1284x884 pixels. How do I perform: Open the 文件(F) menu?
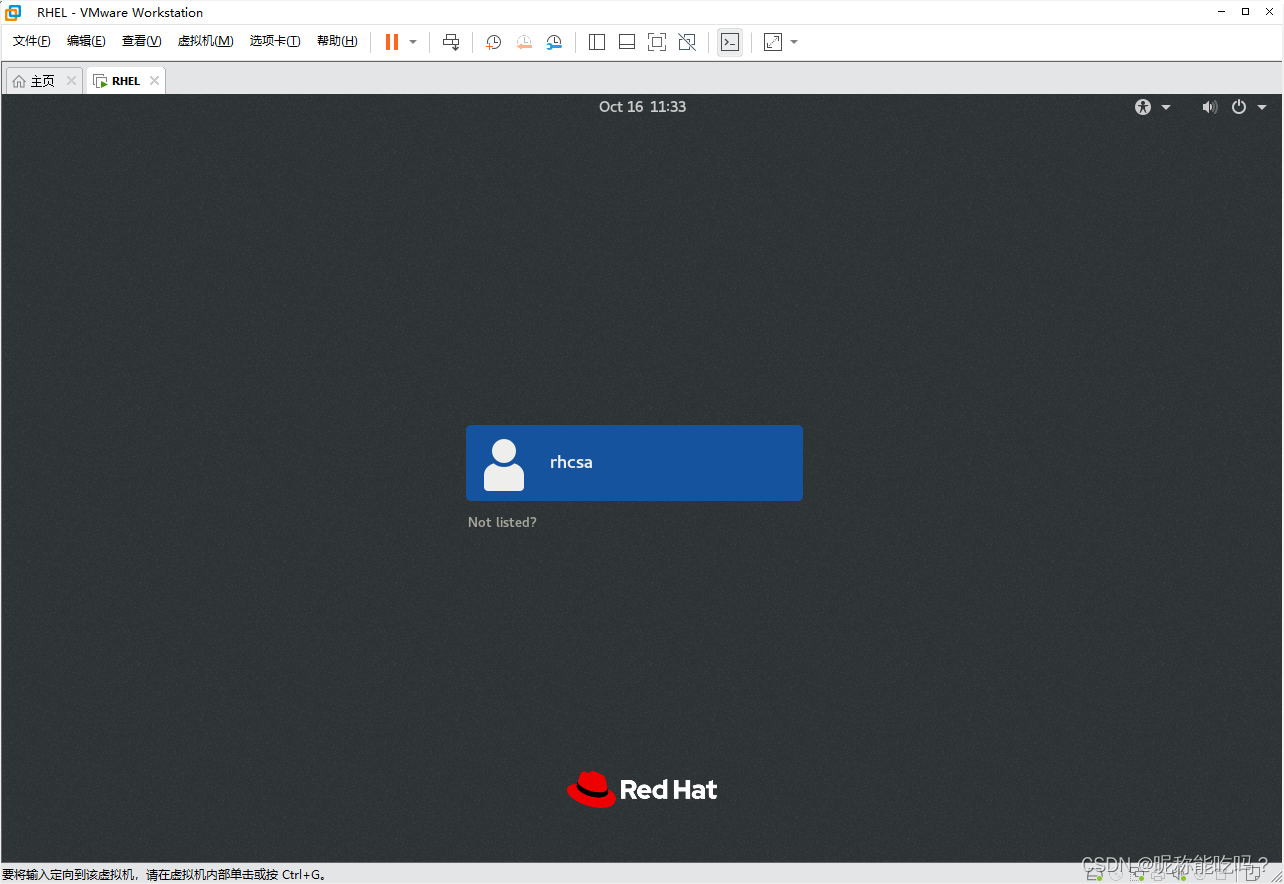(x=31, y=41)
